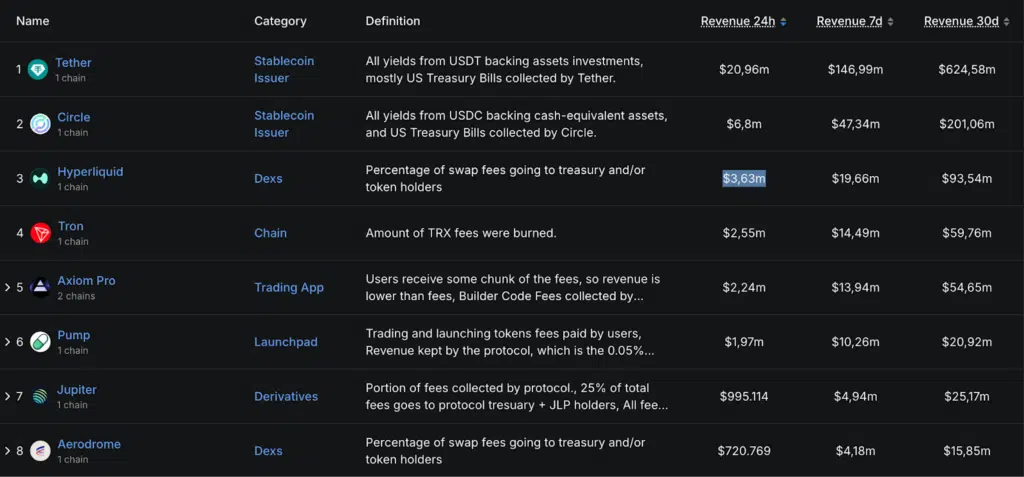The image size is (1024, 477).
Task: Click the Axiom Pro logo icon
Action: click(40, 288)
